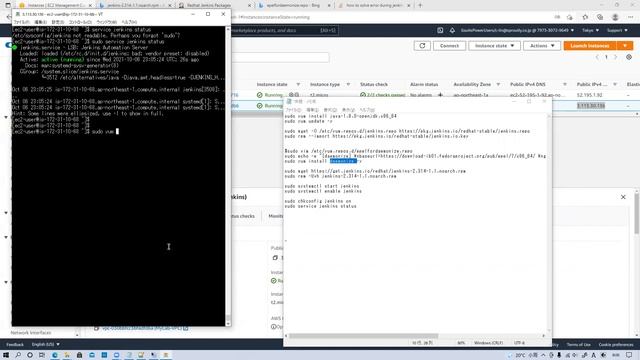
Task: Open Tera Term File menu
Action: [22, 22]
